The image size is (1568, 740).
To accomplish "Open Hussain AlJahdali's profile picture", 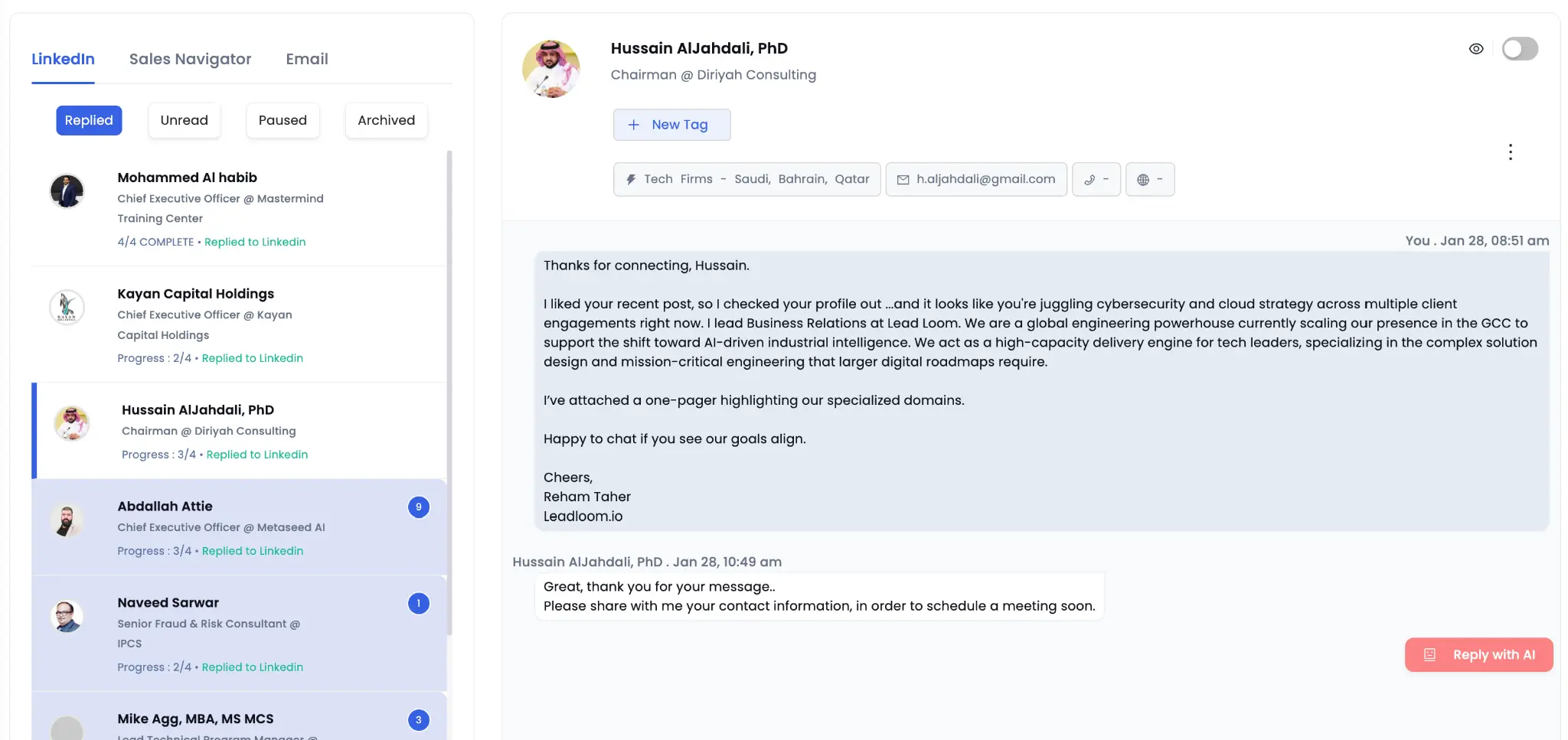I will [x=550, y=68].
